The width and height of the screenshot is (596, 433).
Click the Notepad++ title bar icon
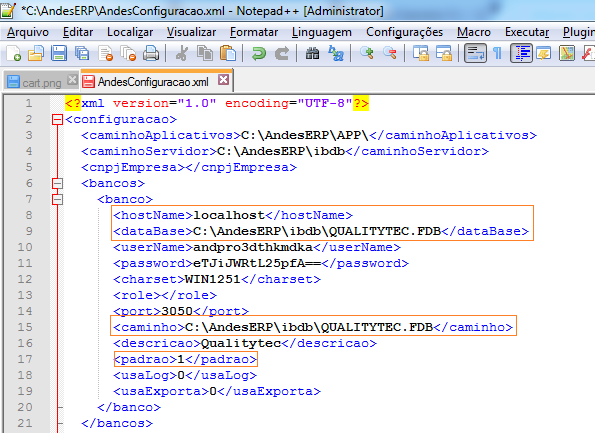point(8,10)
